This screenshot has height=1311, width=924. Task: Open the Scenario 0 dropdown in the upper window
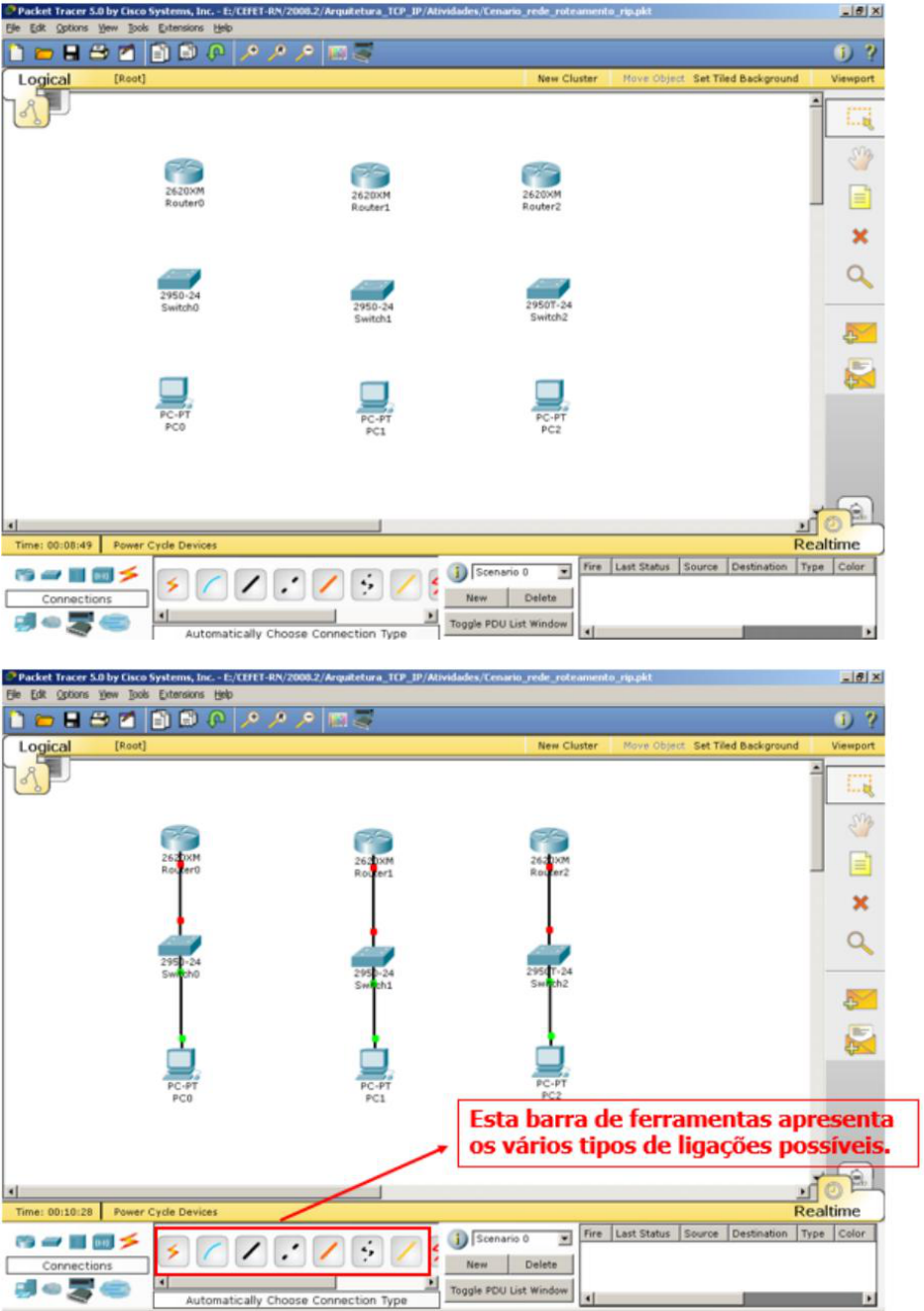(564, 572)
